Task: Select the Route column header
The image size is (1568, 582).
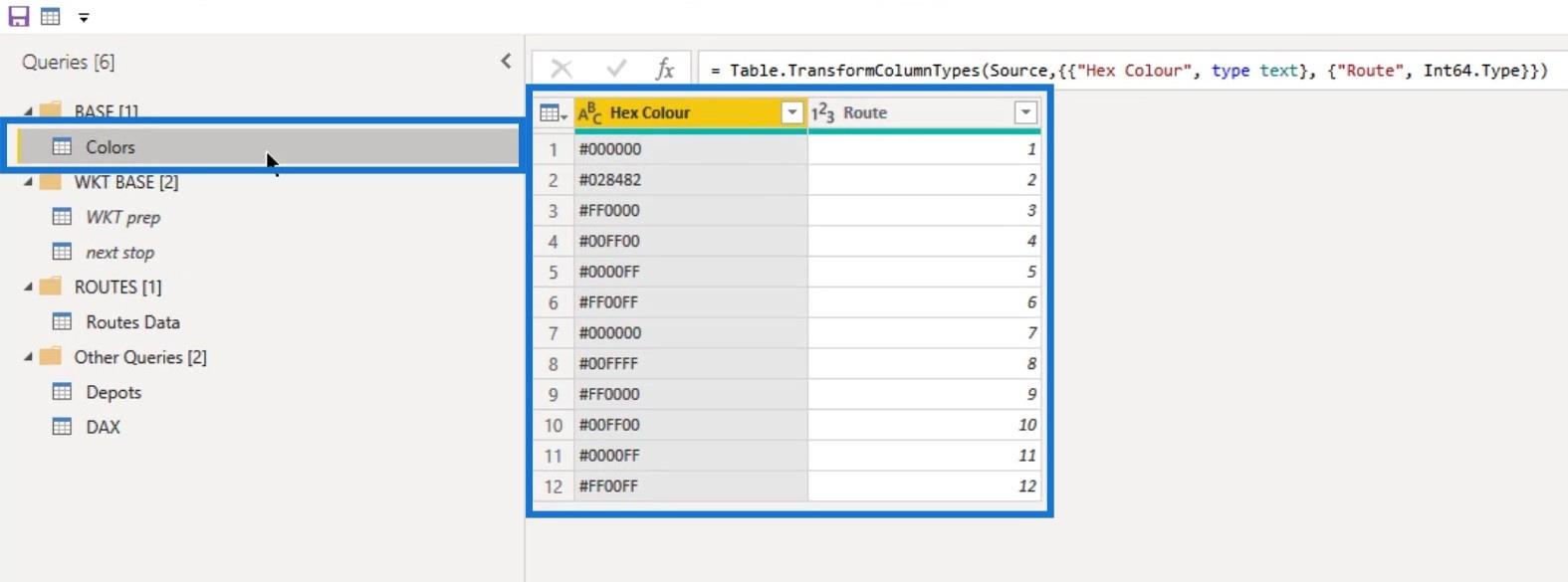Action: [x=924, y=112]
